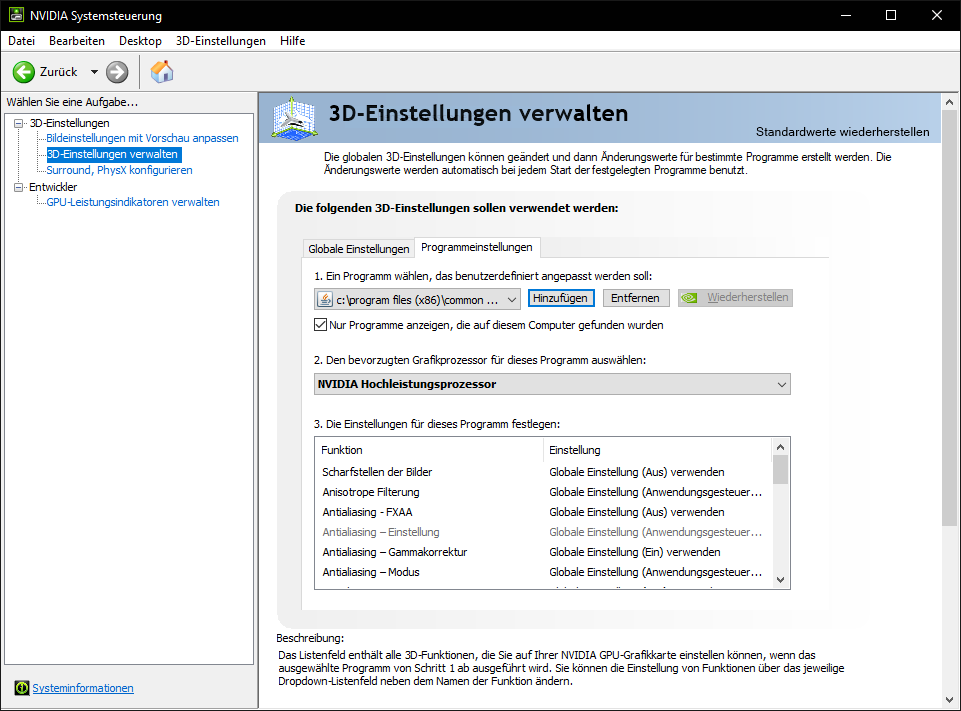This screenshot has height=711, width=961.
Task: Click the green Zurück back arrow icon
Action: coord(22,72)
